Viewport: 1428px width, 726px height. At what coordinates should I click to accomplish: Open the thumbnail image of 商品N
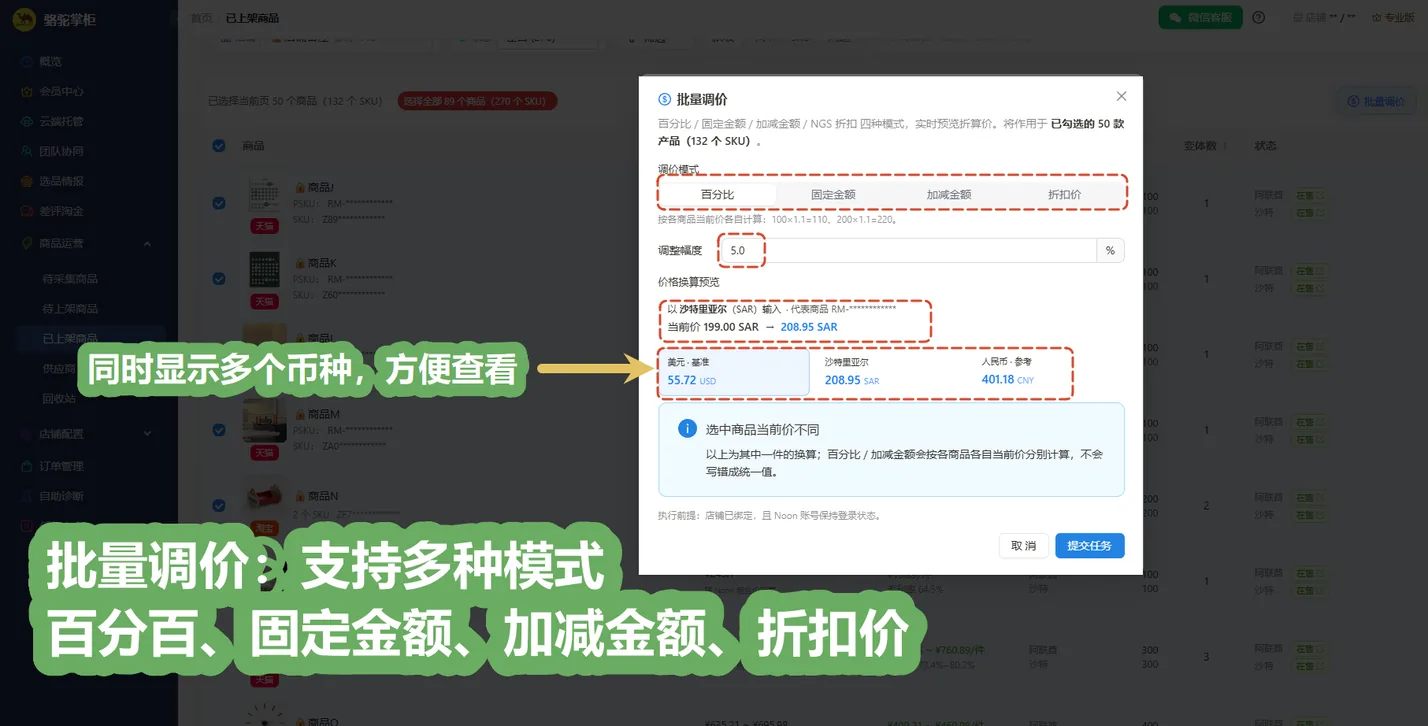tap(265, 497)
